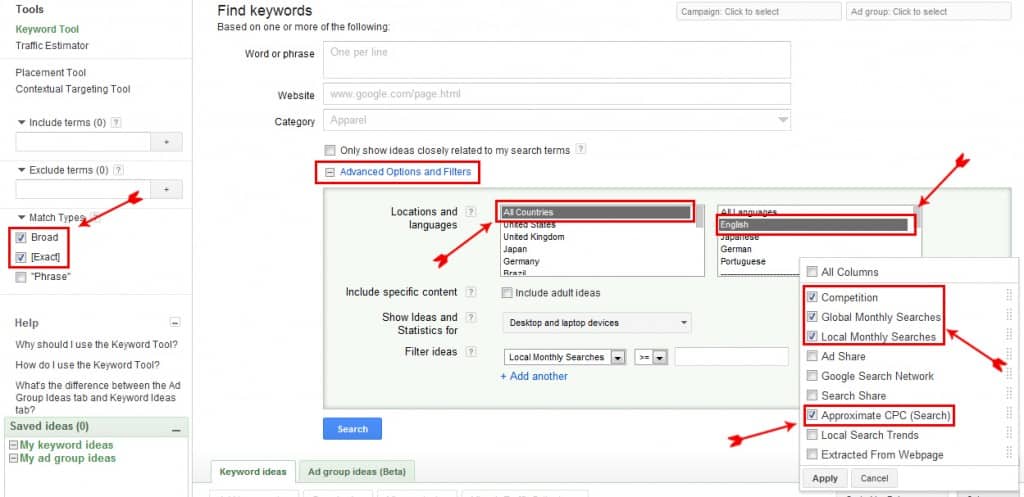Screen dimensions: 1024x497
Task: Check Search Share column checkbox
Action: 812,395
